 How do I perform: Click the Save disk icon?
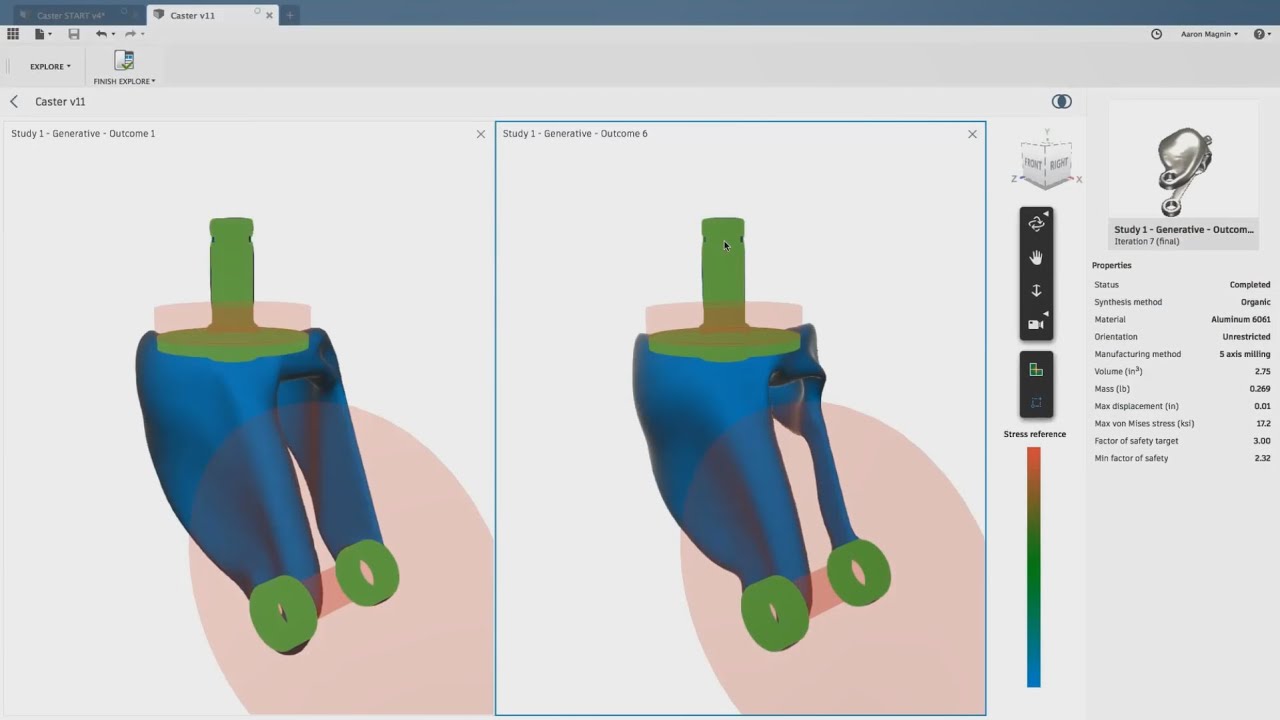pos(74,34)
